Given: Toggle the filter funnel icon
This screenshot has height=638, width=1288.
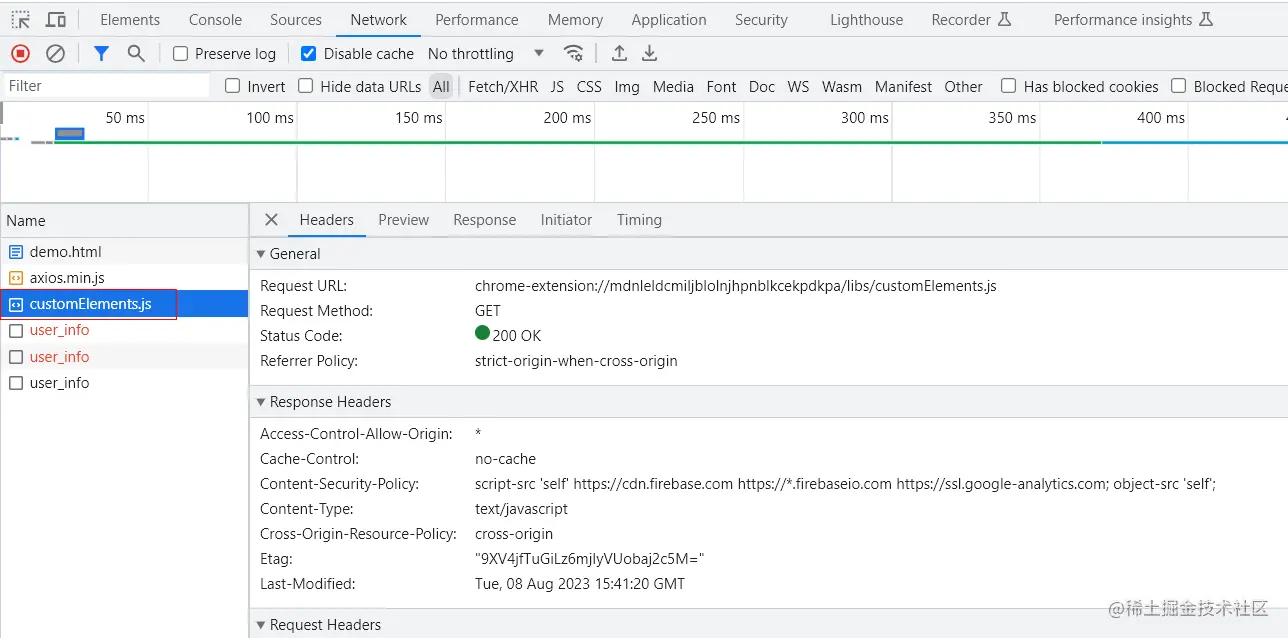Looking at the screenshot, I should 101,54.
